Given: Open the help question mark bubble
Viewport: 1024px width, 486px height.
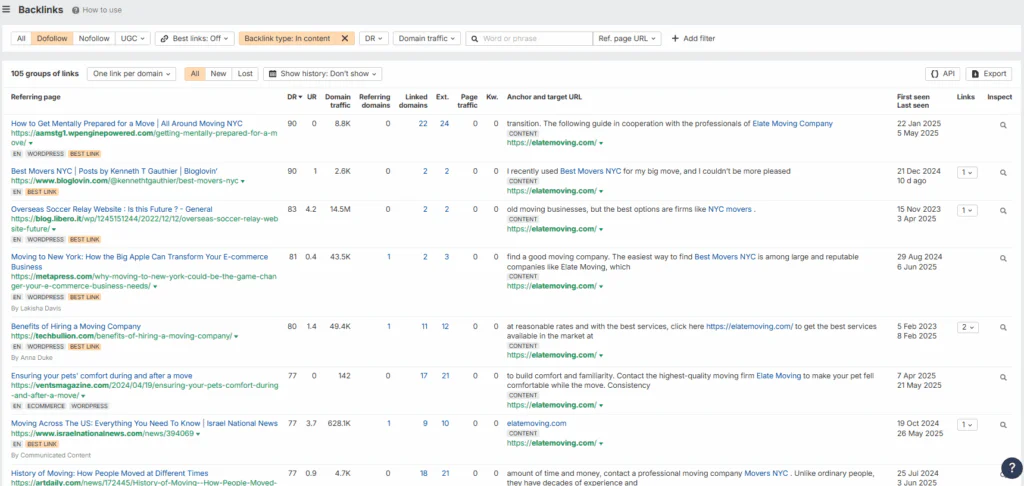Looking at the screenshot, I should pos(1012,467).
